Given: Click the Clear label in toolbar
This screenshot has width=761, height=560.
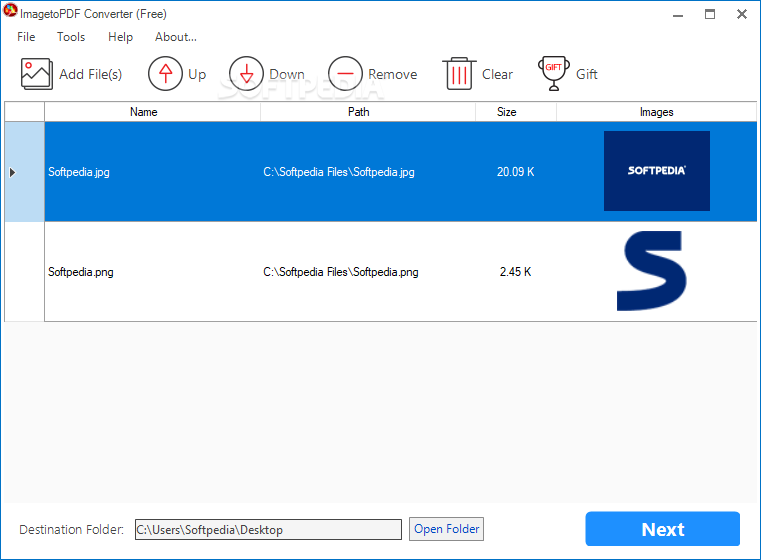Looking at the screenshot, I should click(497, 74).
